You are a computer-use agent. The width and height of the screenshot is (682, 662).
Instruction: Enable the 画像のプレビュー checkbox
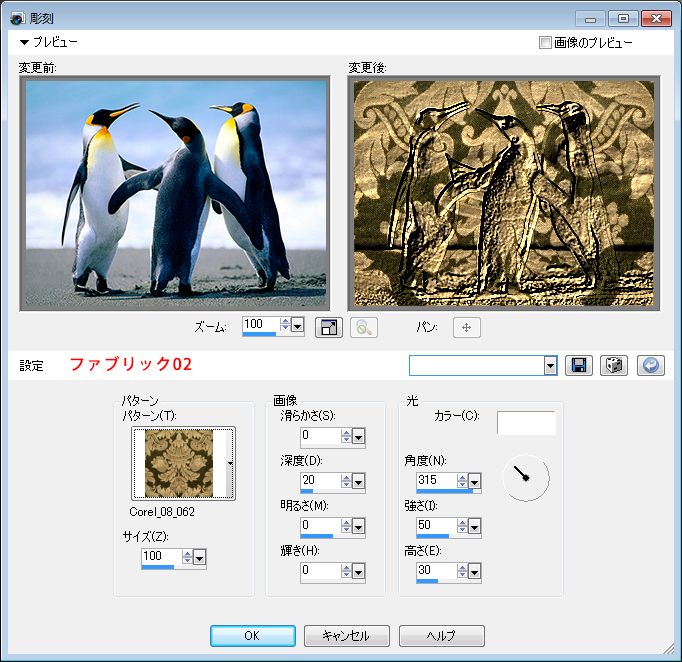[545, 43]
